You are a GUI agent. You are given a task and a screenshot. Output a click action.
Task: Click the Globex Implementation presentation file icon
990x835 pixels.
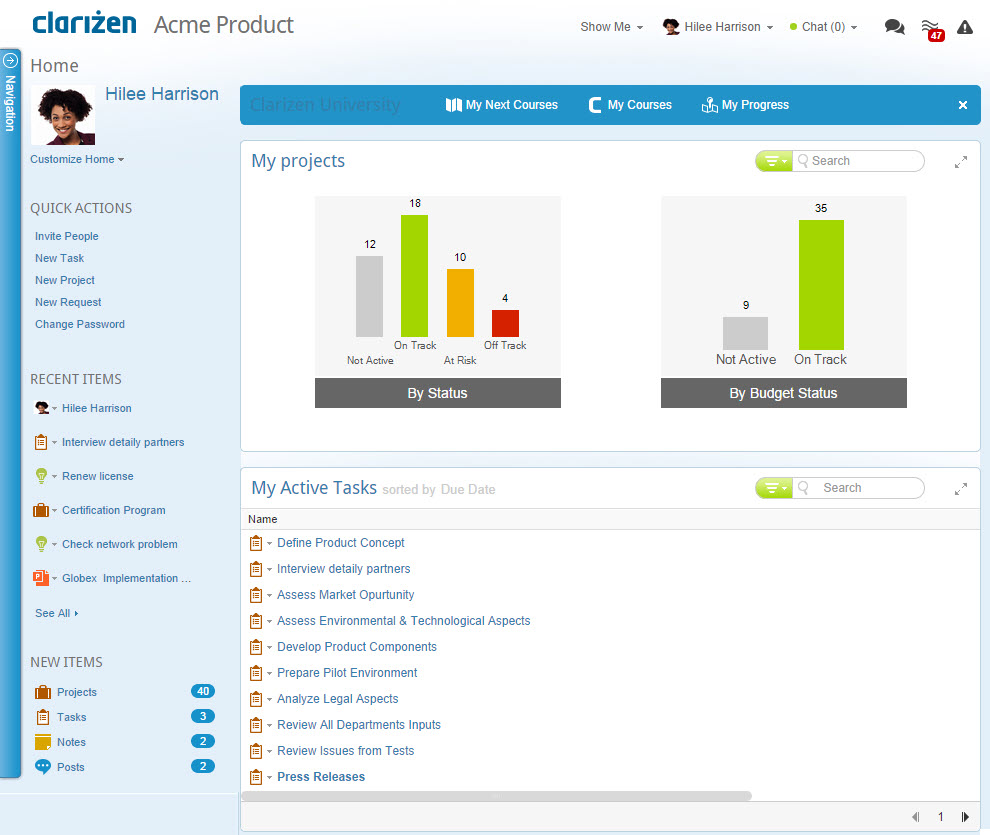pyautogui.click(x=41, y=578)
